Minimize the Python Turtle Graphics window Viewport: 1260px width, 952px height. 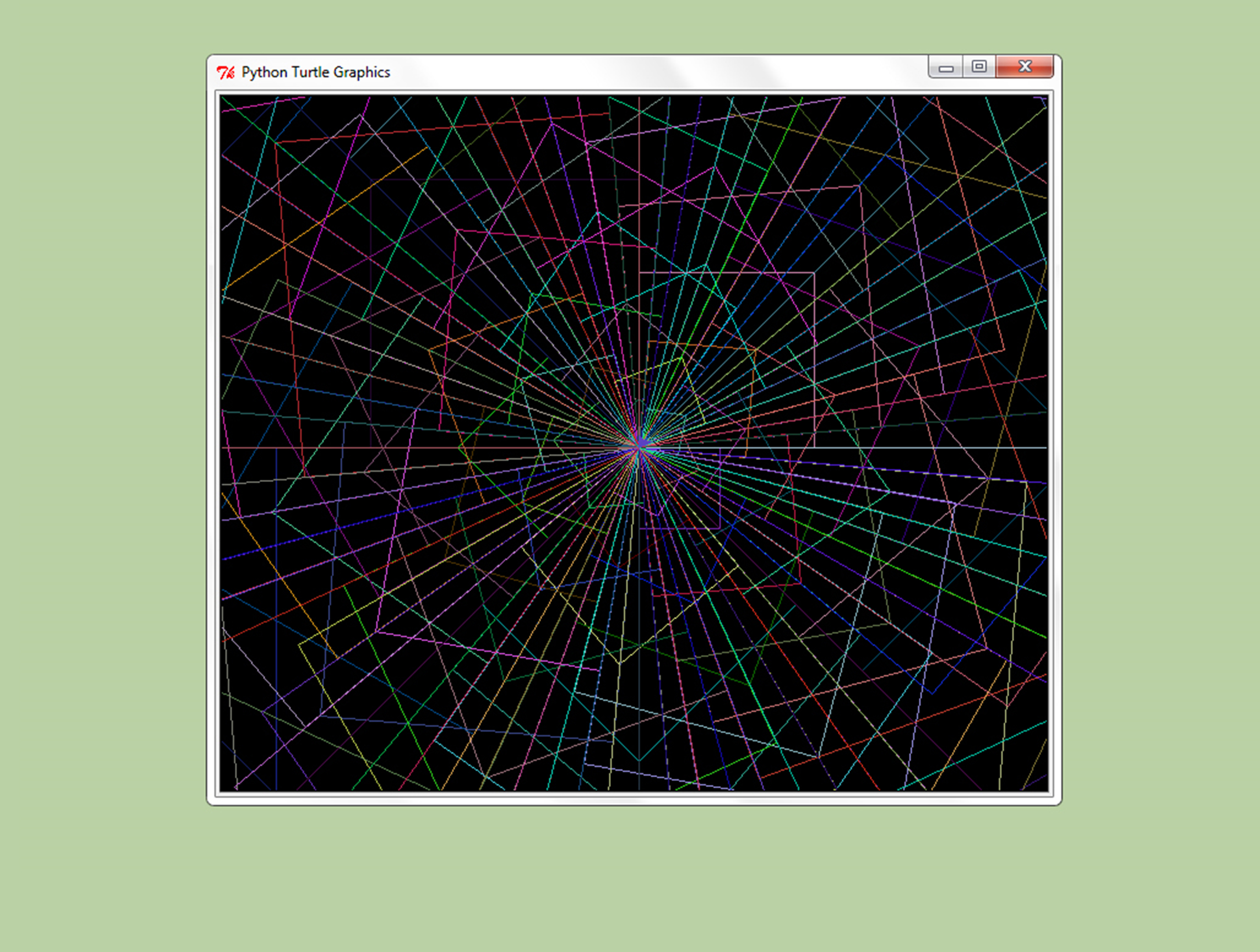tap(945, 67)
